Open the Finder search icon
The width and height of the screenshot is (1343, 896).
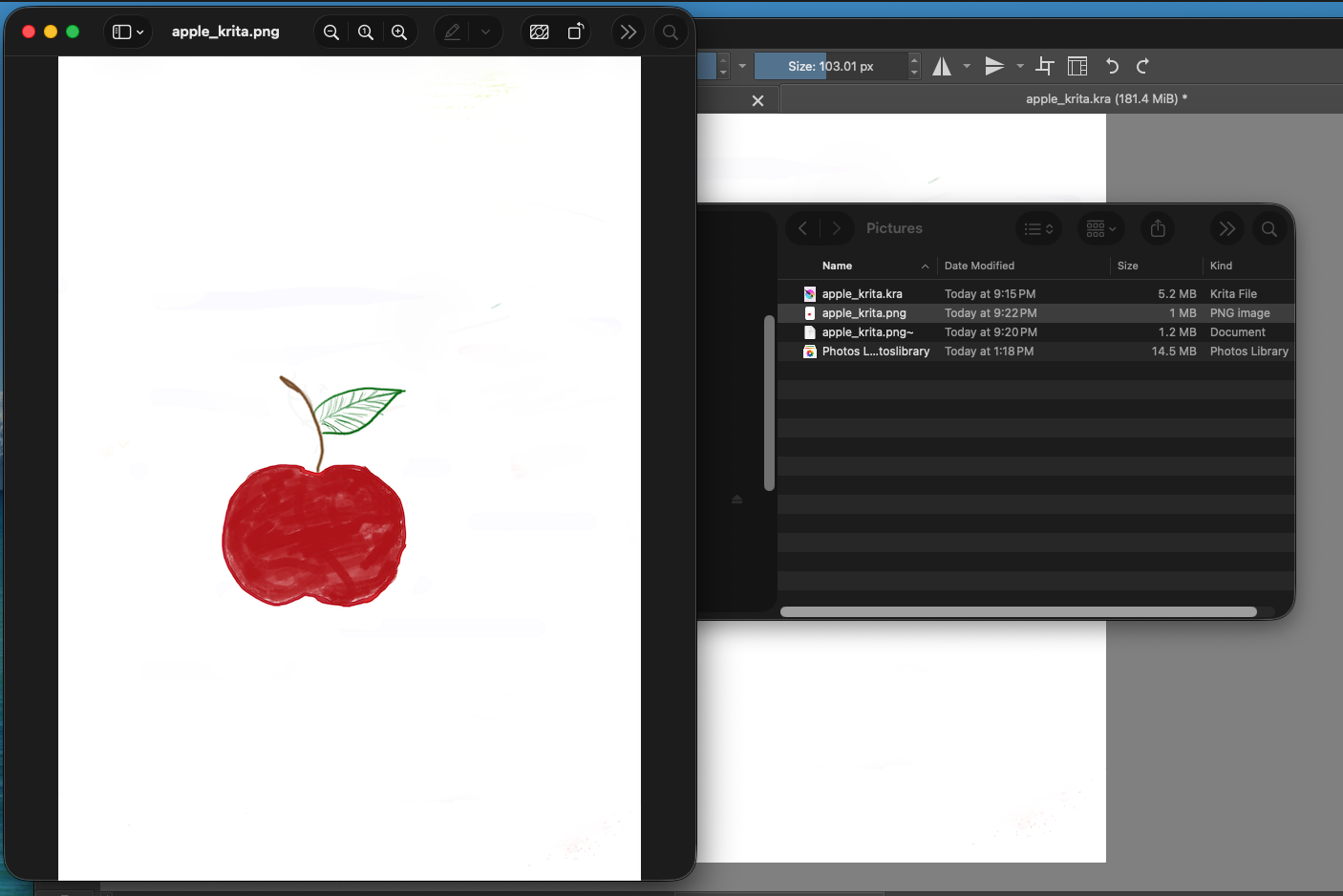coord(1269,228)
